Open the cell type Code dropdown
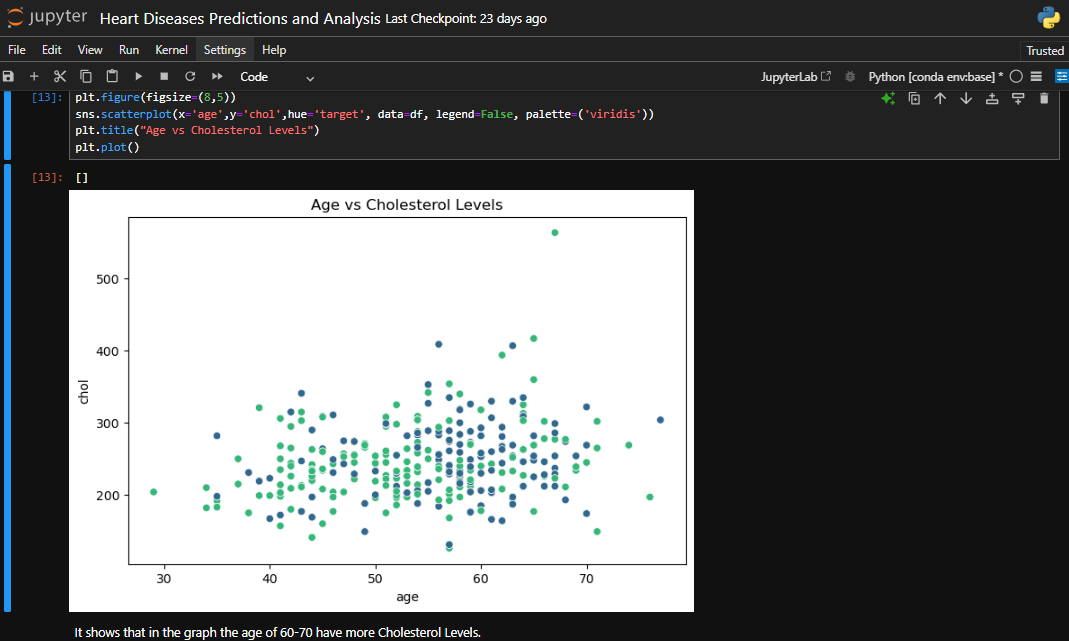This screenshot has width=1069, height=641. [277, 77]
